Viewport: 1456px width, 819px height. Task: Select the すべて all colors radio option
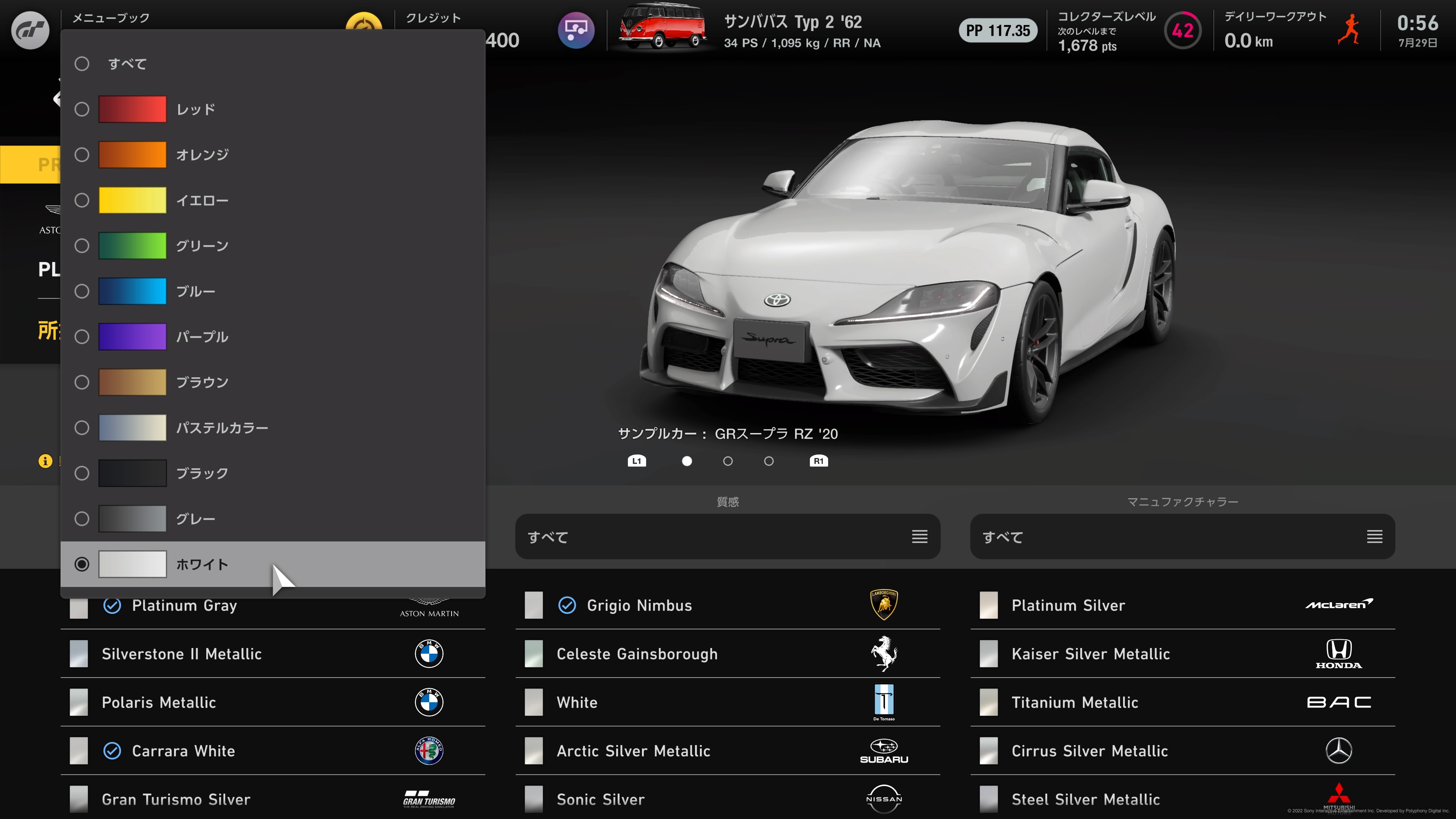coord(82,64)
